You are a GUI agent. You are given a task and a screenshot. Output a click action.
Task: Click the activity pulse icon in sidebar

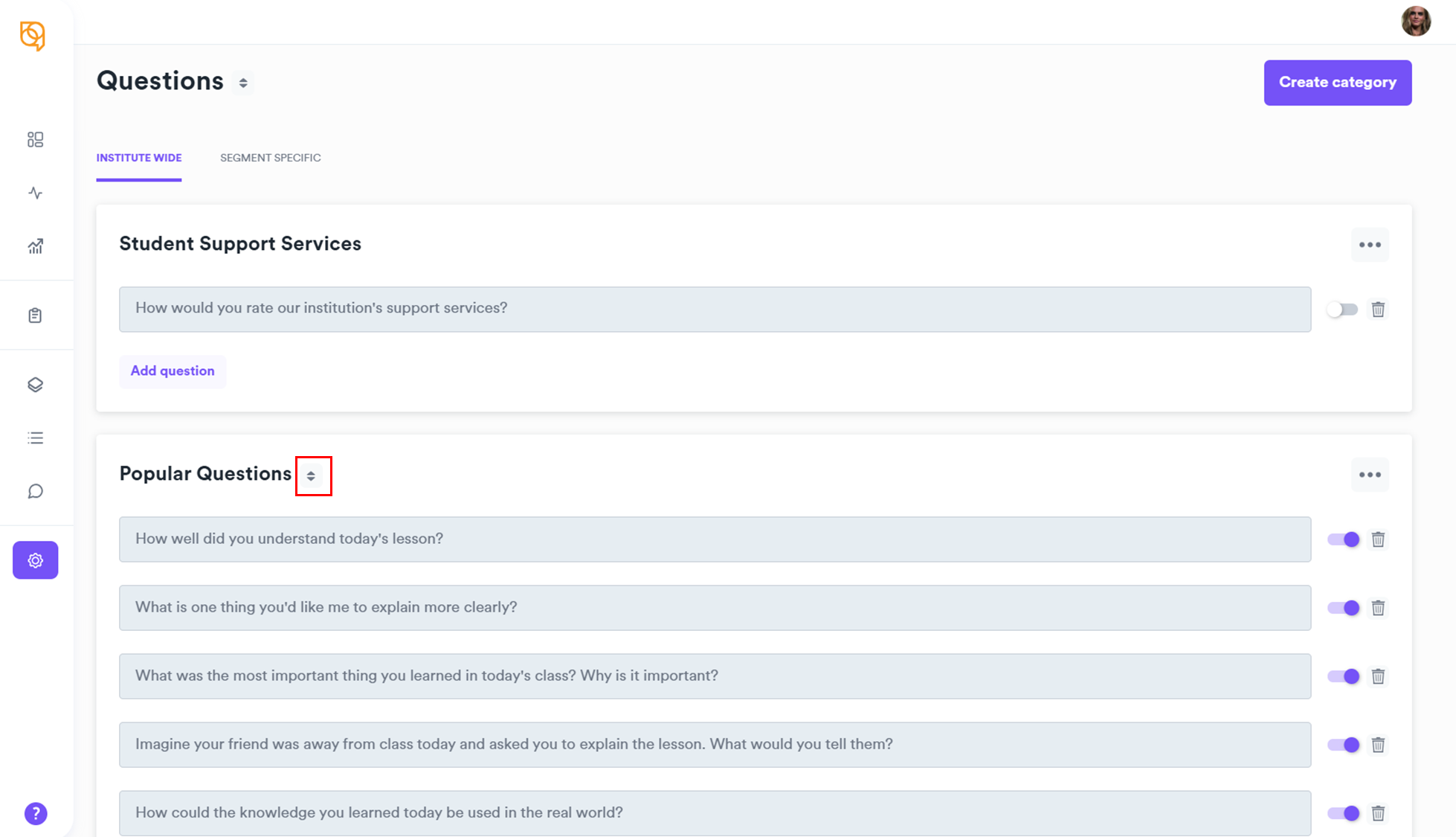pos(35,193)
